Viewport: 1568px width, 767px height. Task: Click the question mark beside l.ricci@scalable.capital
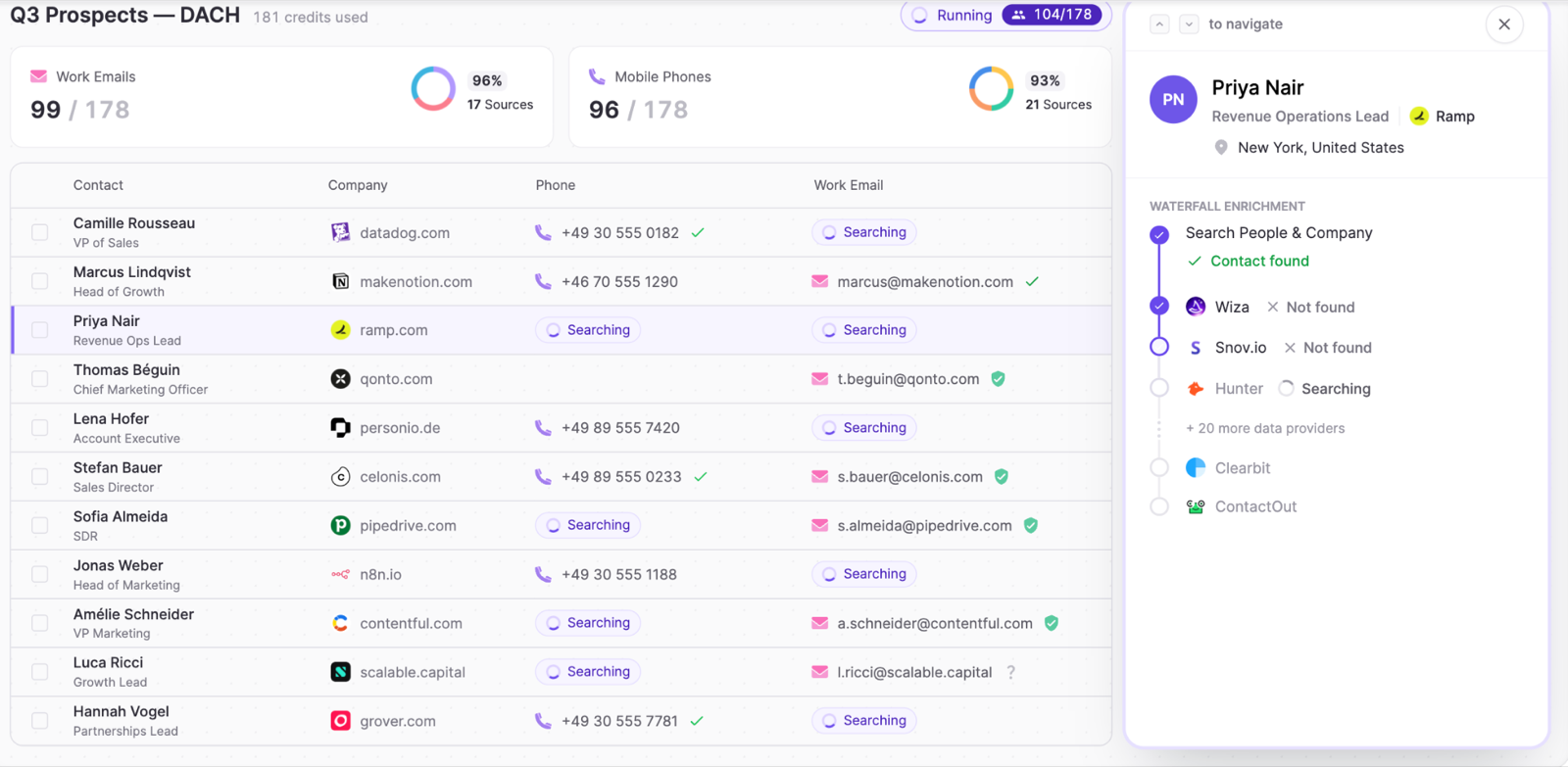pos(1010,672)
